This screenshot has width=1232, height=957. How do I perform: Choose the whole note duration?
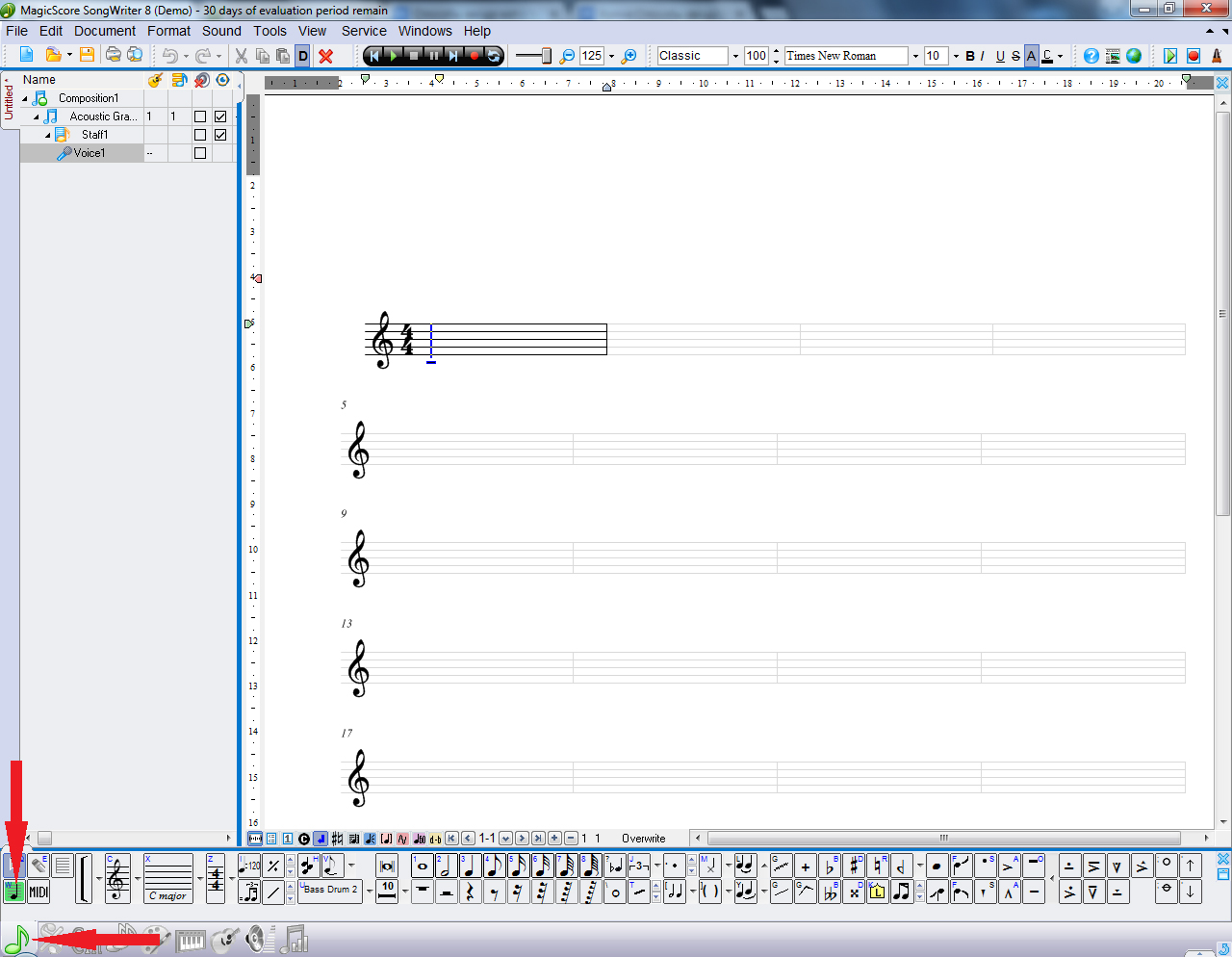click(x=422, y=866)
